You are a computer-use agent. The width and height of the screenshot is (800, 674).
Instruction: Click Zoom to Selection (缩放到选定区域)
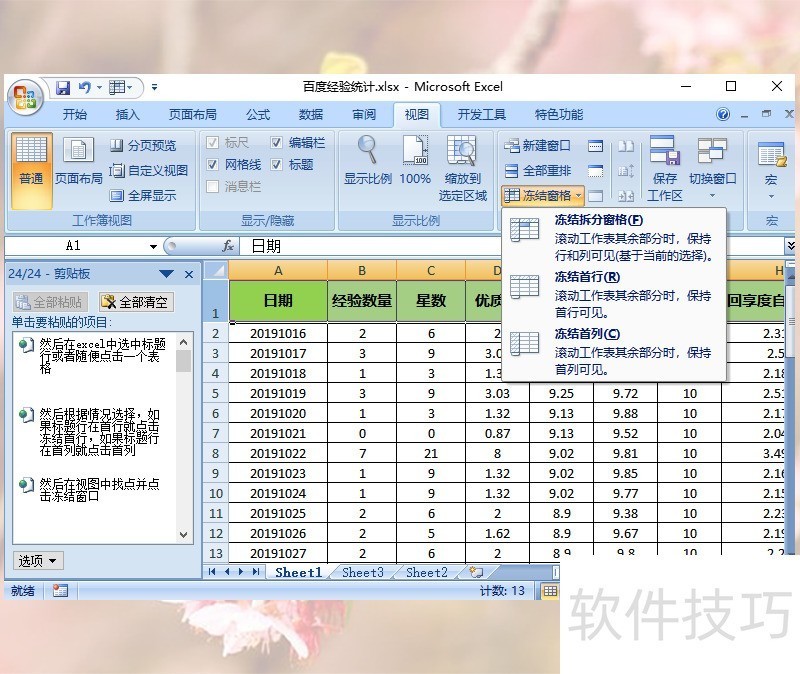(x=463, y=168)
